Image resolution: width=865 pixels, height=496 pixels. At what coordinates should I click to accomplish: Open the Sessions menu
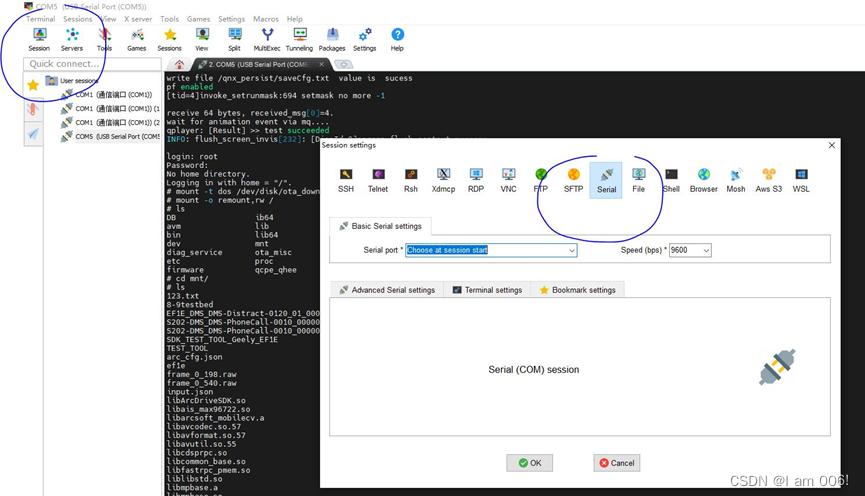[x=78, y=19]
